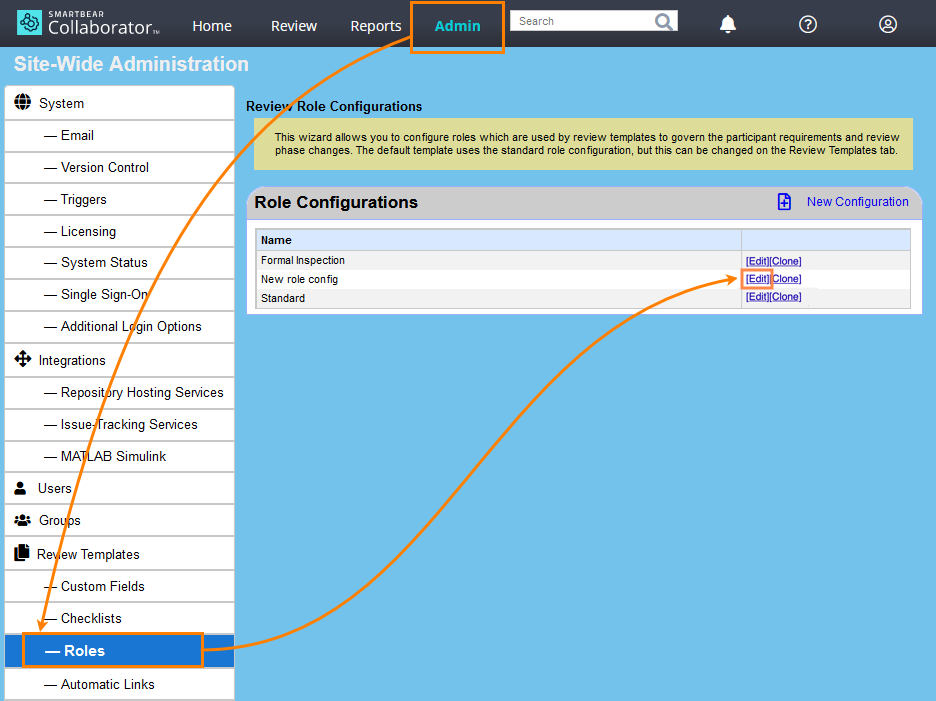
Task: Click the Review Templates stacked-pages icon
Action: (x=22, y=553)
